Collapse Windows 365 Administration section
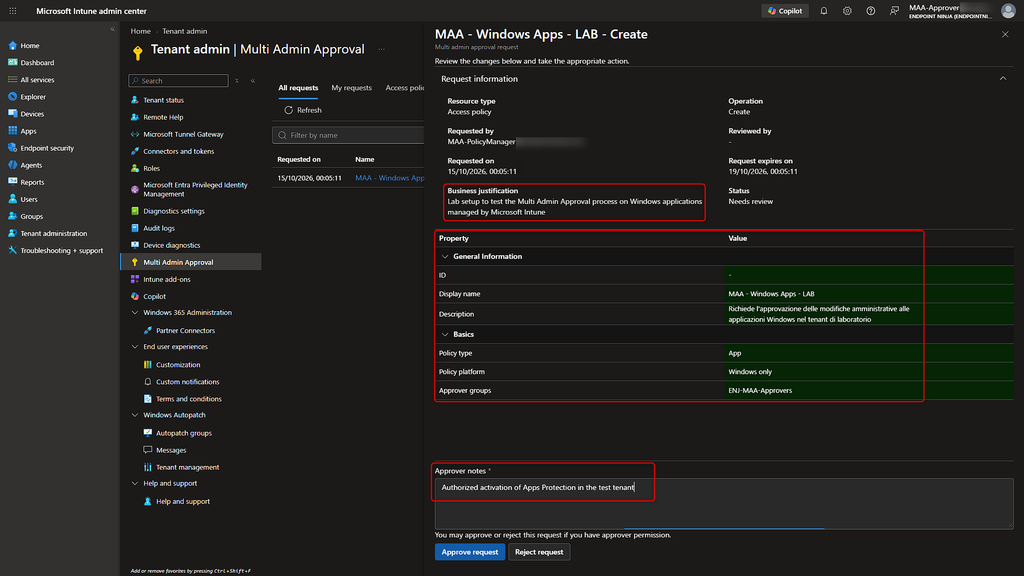The image size is (1024, 576). tap(135, 313)
